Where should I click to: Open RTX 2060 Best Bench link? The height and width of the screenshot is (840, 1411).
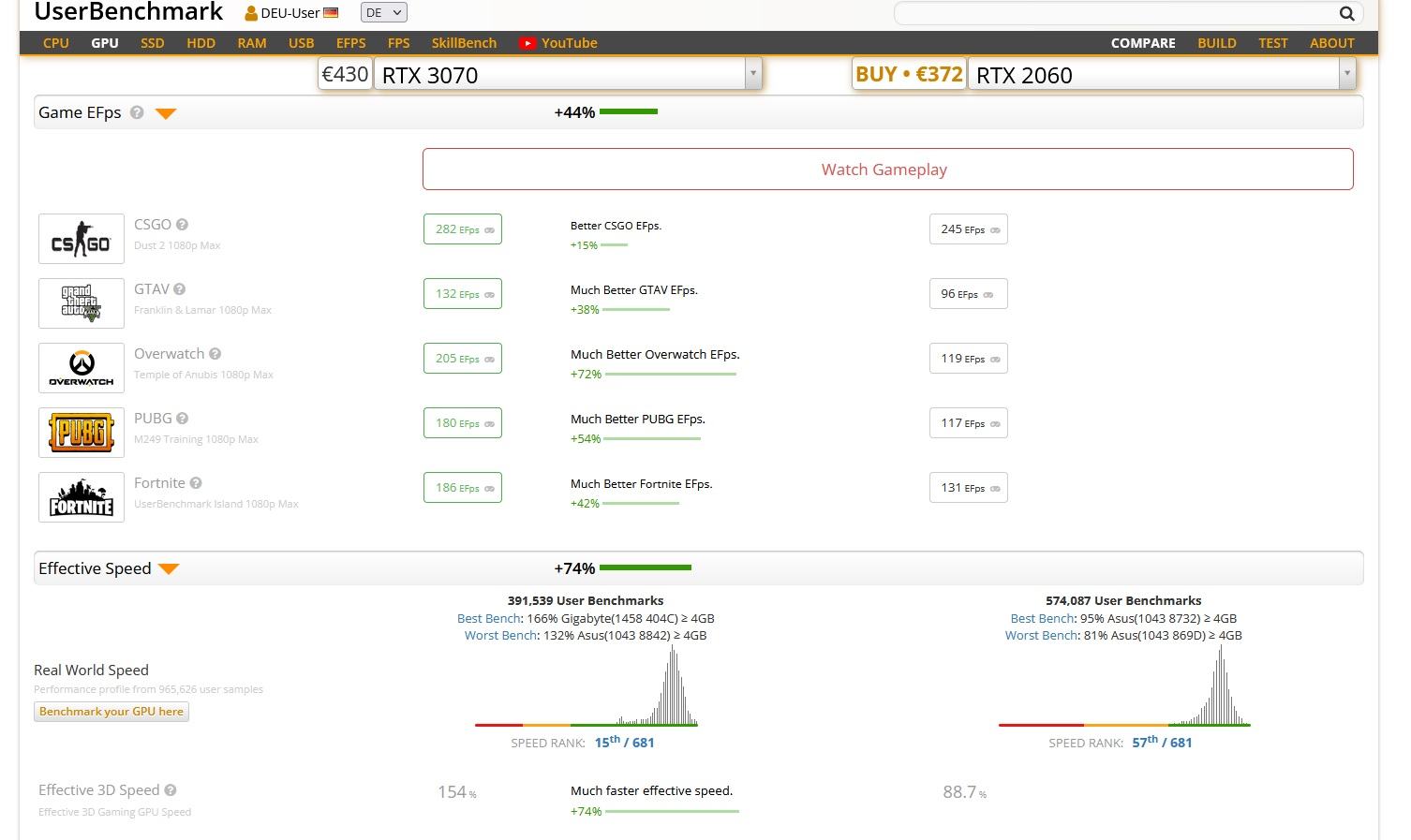click(x=1042, y=618)
